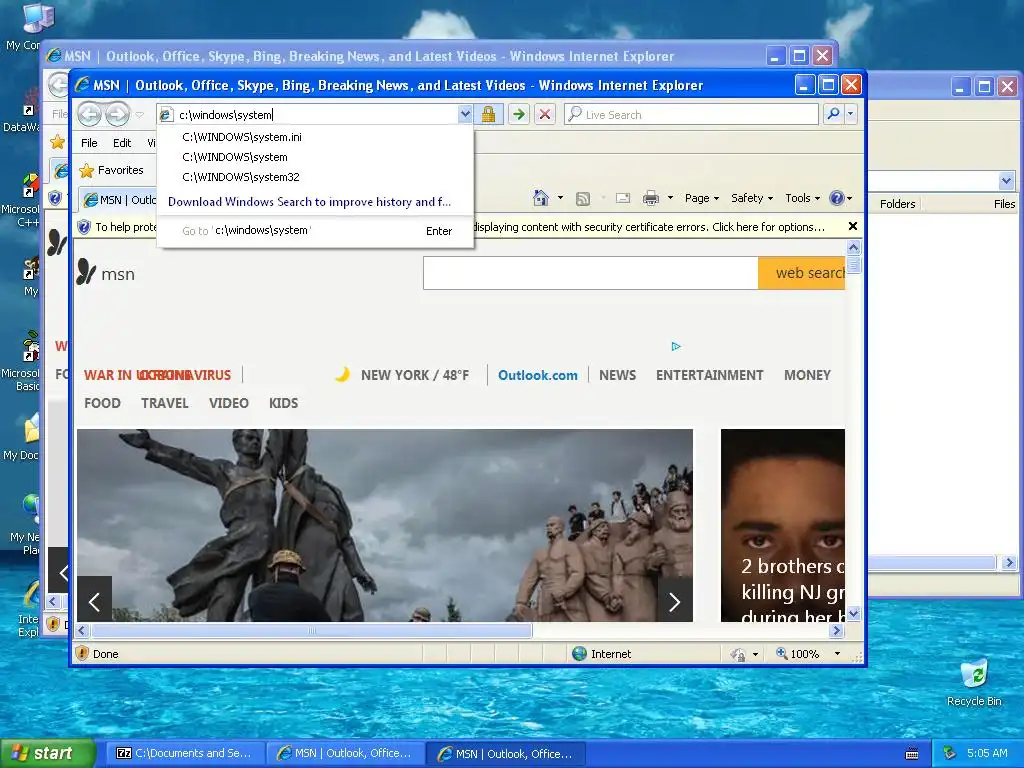This screenshot has height=768, width=1024.
Task: Open the 2 brothers news story thumbnail
Action: pyautogui.click(x=782, y=525)
